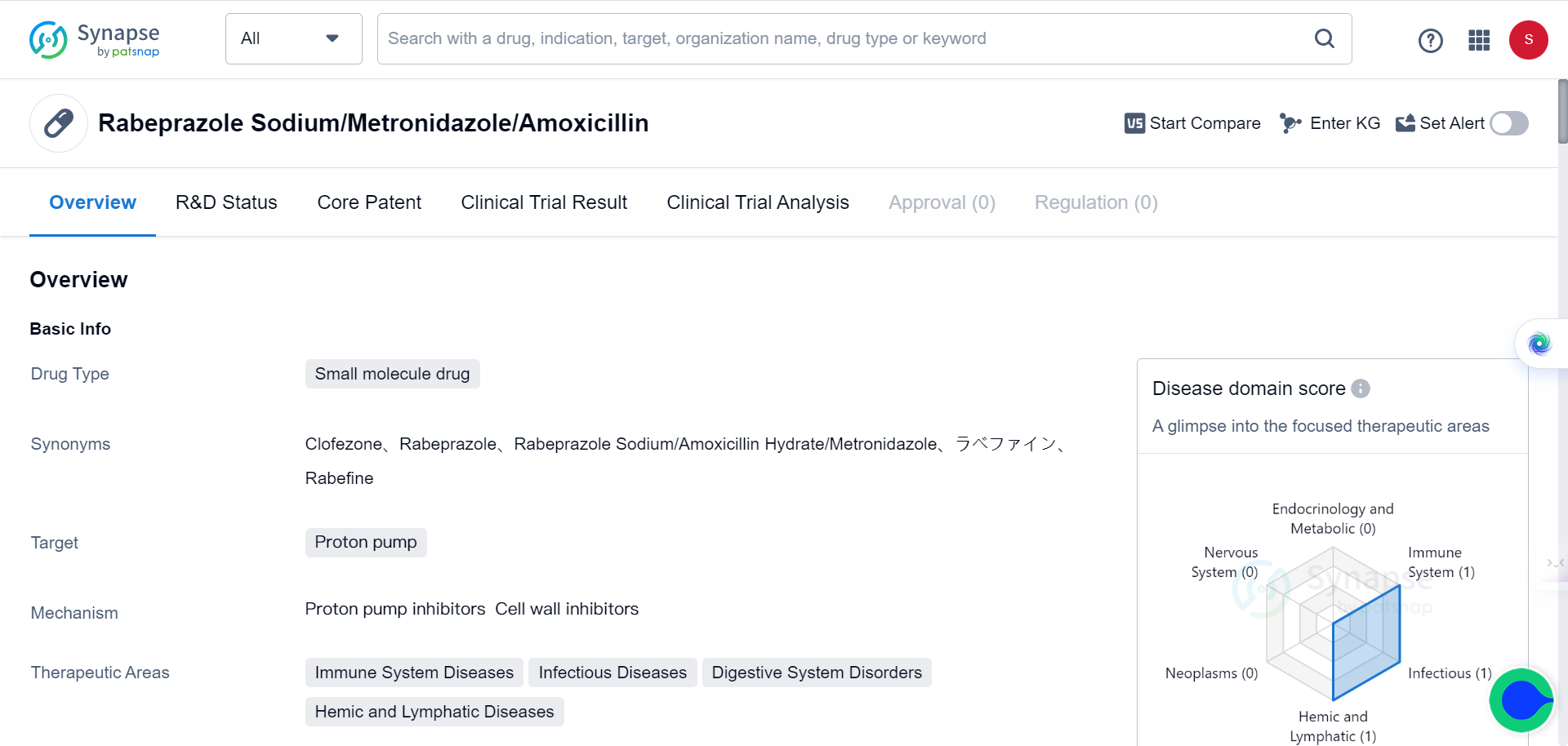1568x746 pixels.
Task: Open the Clinical Trial Analysis tab
Action: [x=757, y=202]
